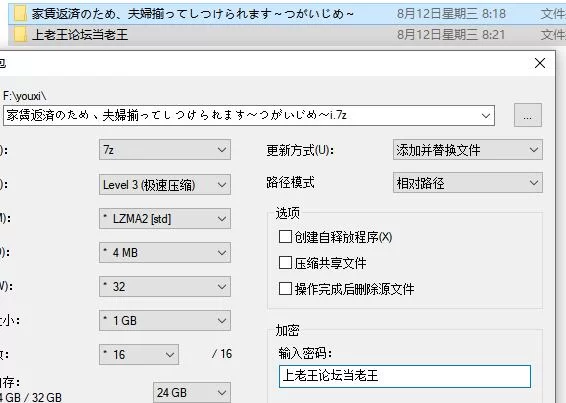Enable 操作完成后删除源文件 checkbox
This screenshot has width=566, height=403.
[x=285, y=289]
